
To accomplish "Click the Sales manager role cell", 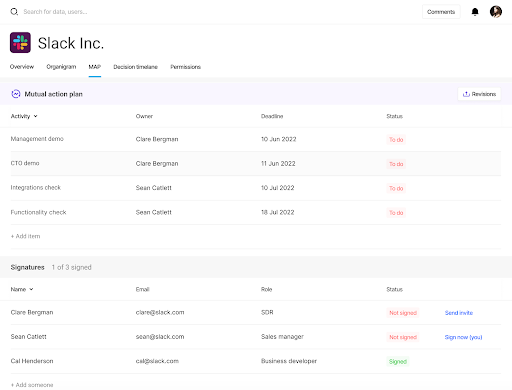I will pyautogui.click(x=282, y=336).
